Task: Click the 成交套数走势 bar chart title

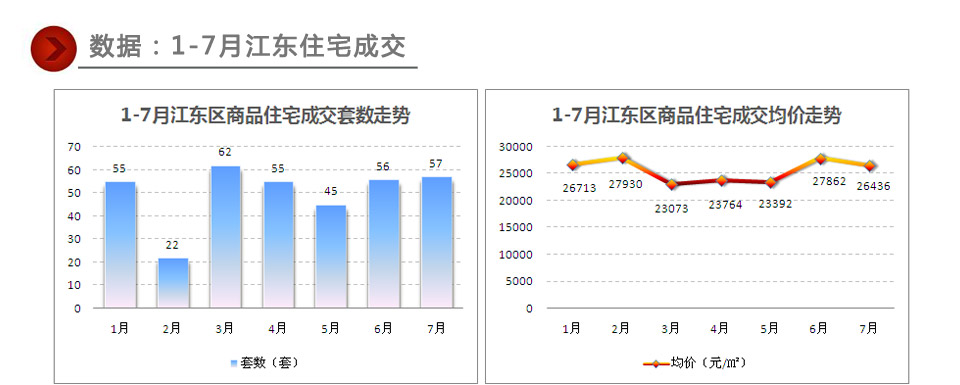Action: coord(265,115)
